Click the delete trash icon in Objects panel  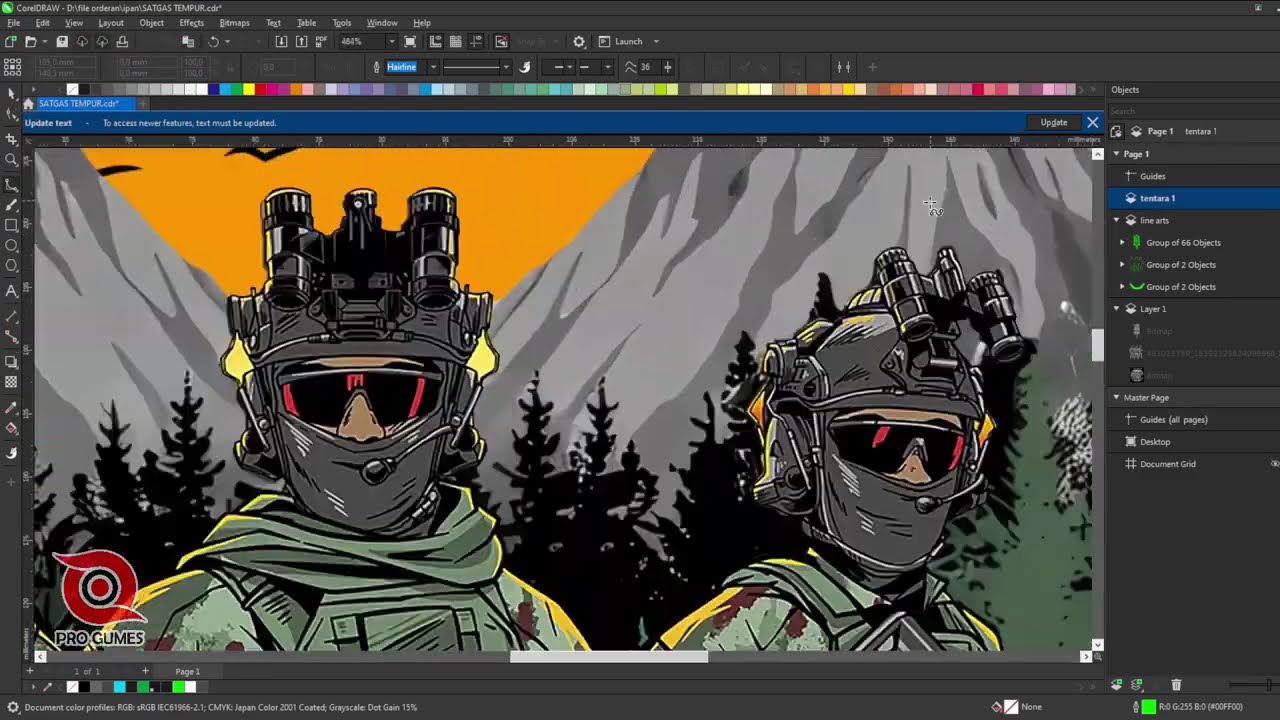(x=1176, y=685)
